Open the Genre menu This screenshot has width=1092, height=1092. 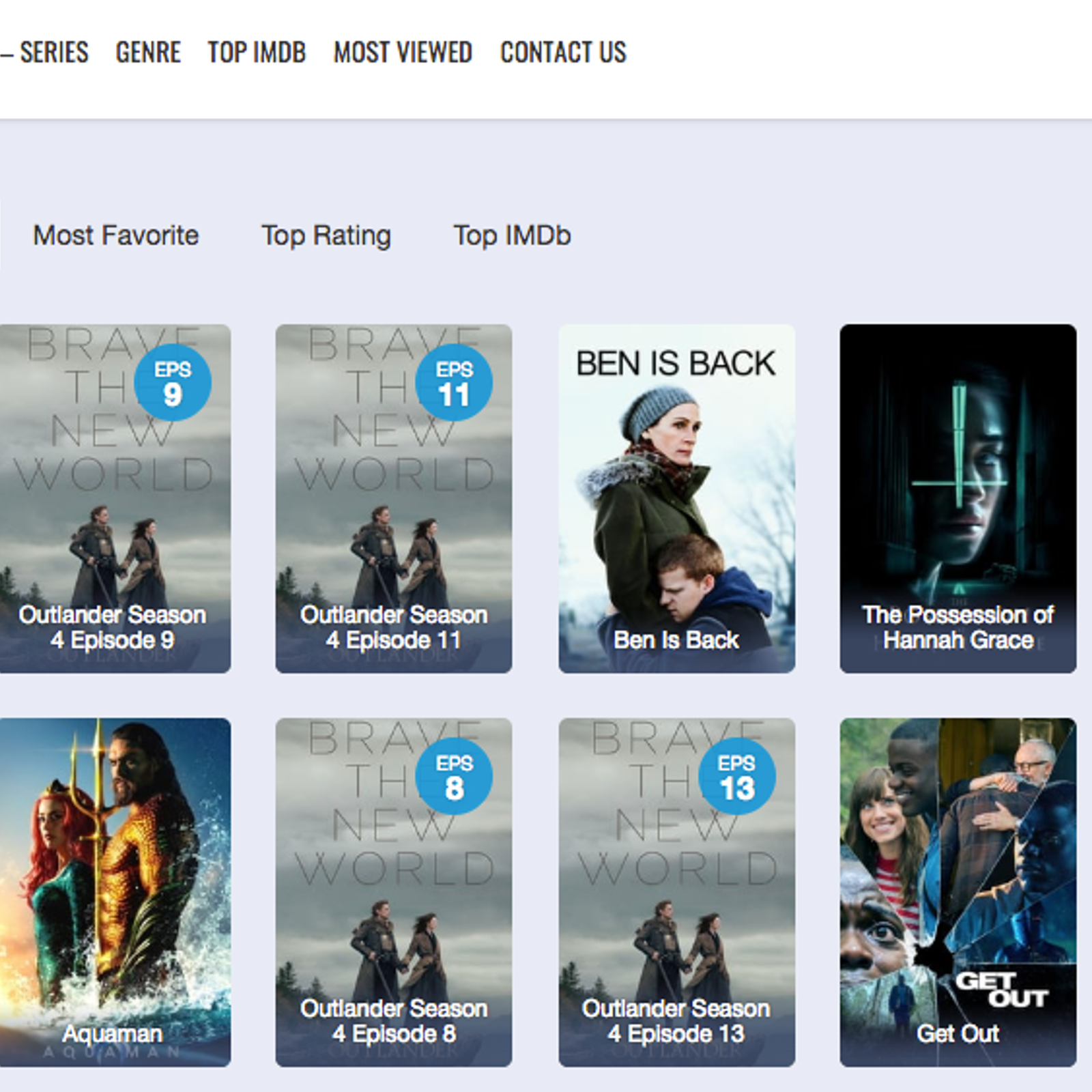click(x=148, y=53)
